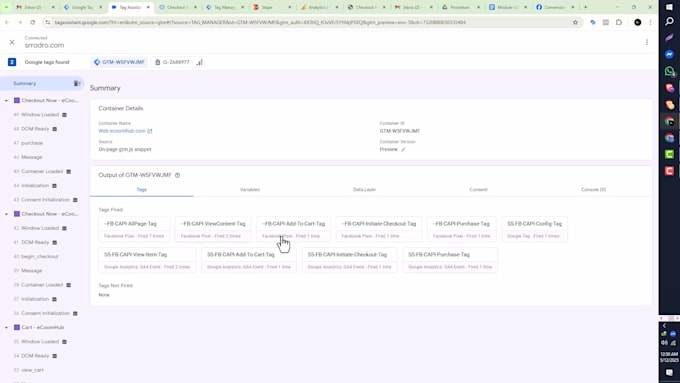The width and height of the screenshot is (680, 383).
Task: Collapse the first Checkout Now - eCoo... page group
Action: [x=6, y=100]
